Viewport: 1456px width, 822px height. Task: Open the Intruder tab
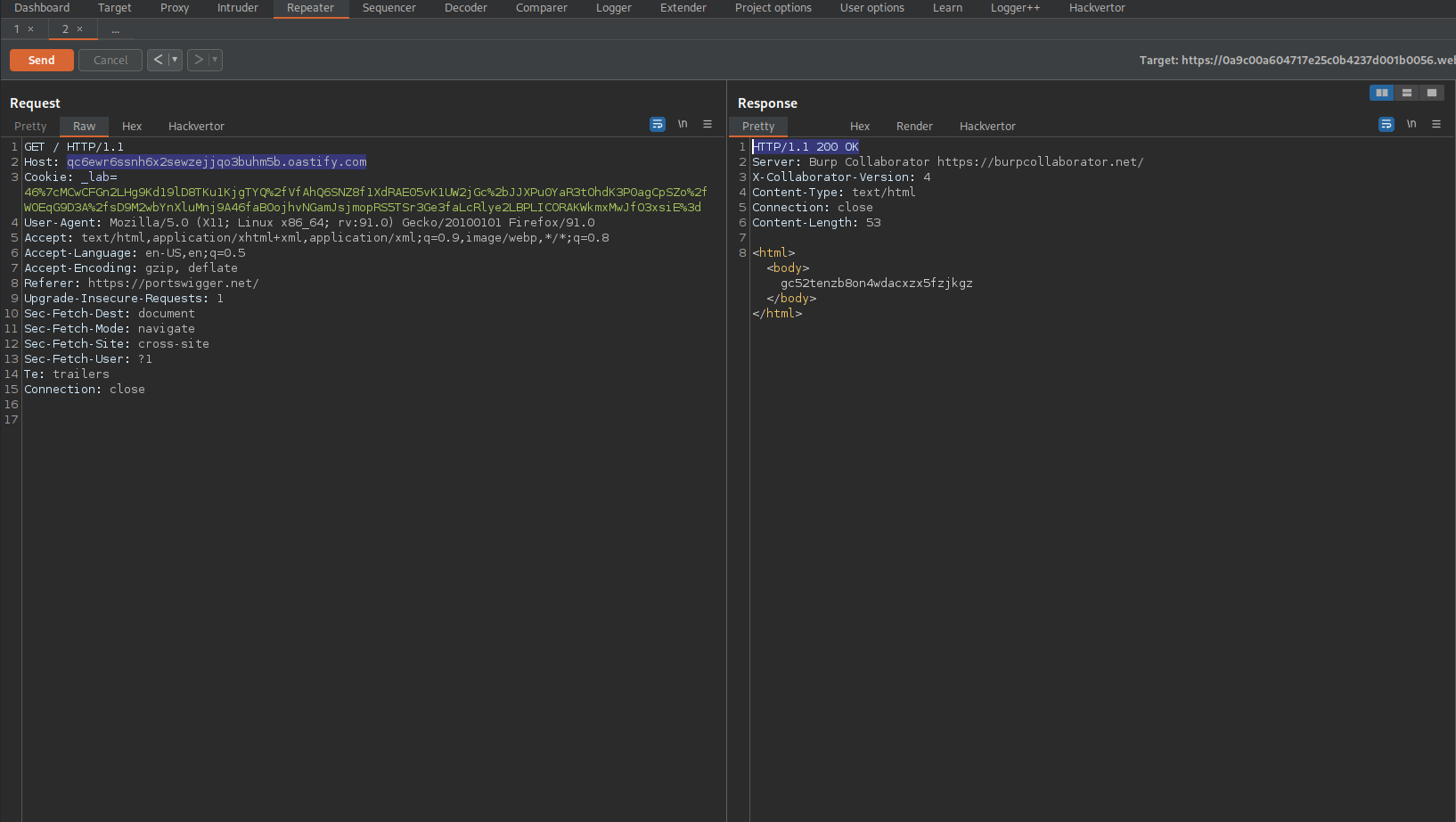(238, 8)
